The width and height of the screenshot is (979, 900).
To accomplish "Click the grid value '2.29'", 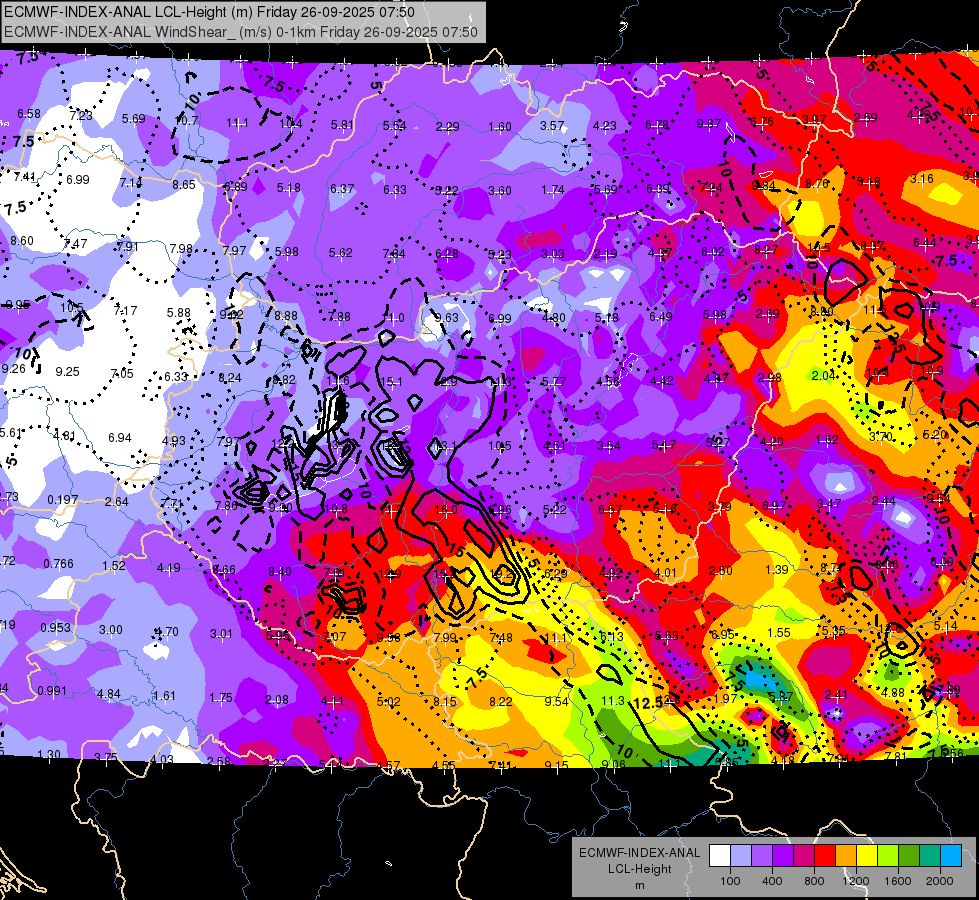I will [x=447, y=127].
